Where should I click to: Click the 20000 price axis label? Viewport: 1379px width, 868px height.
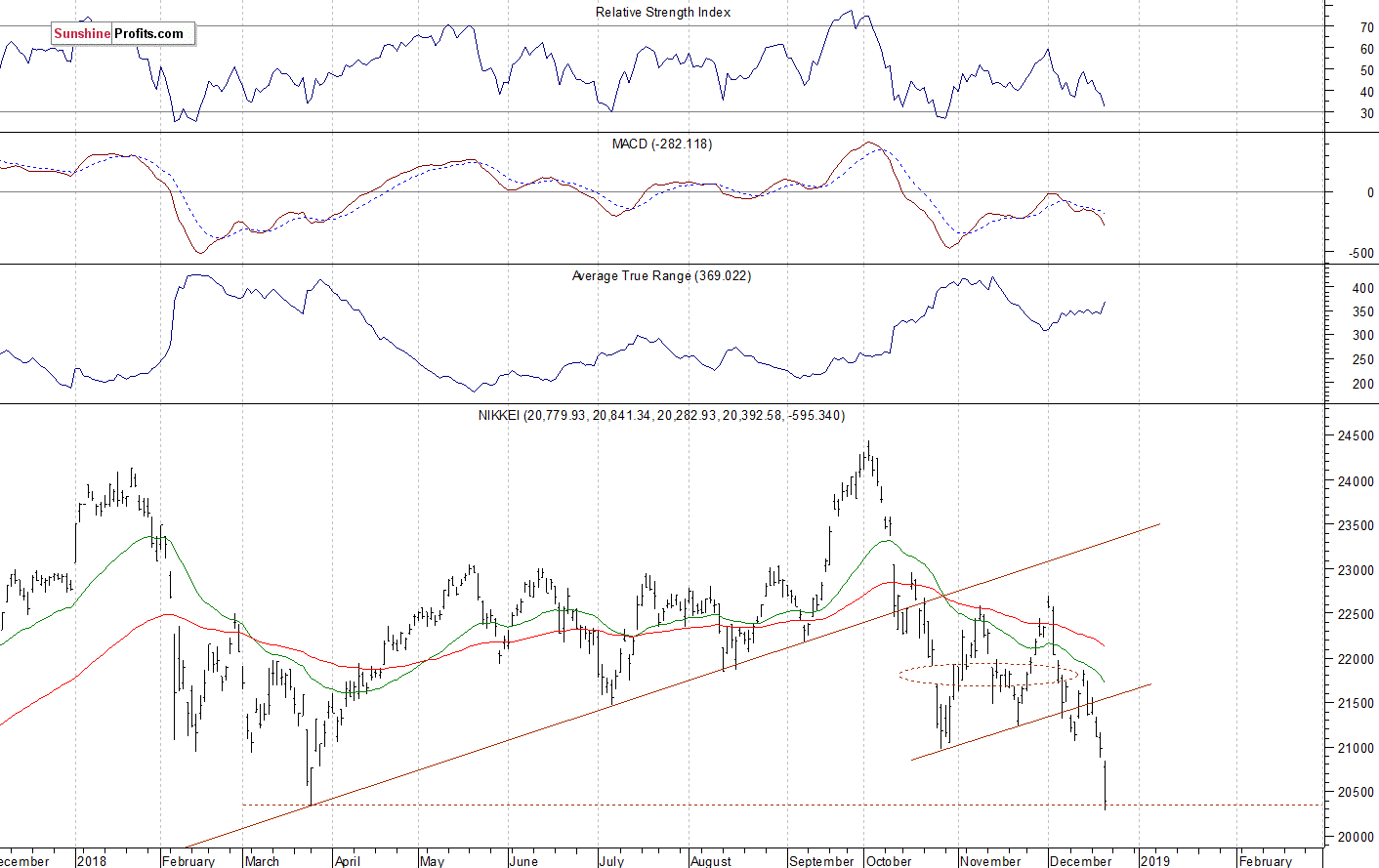coord(1356,837)
